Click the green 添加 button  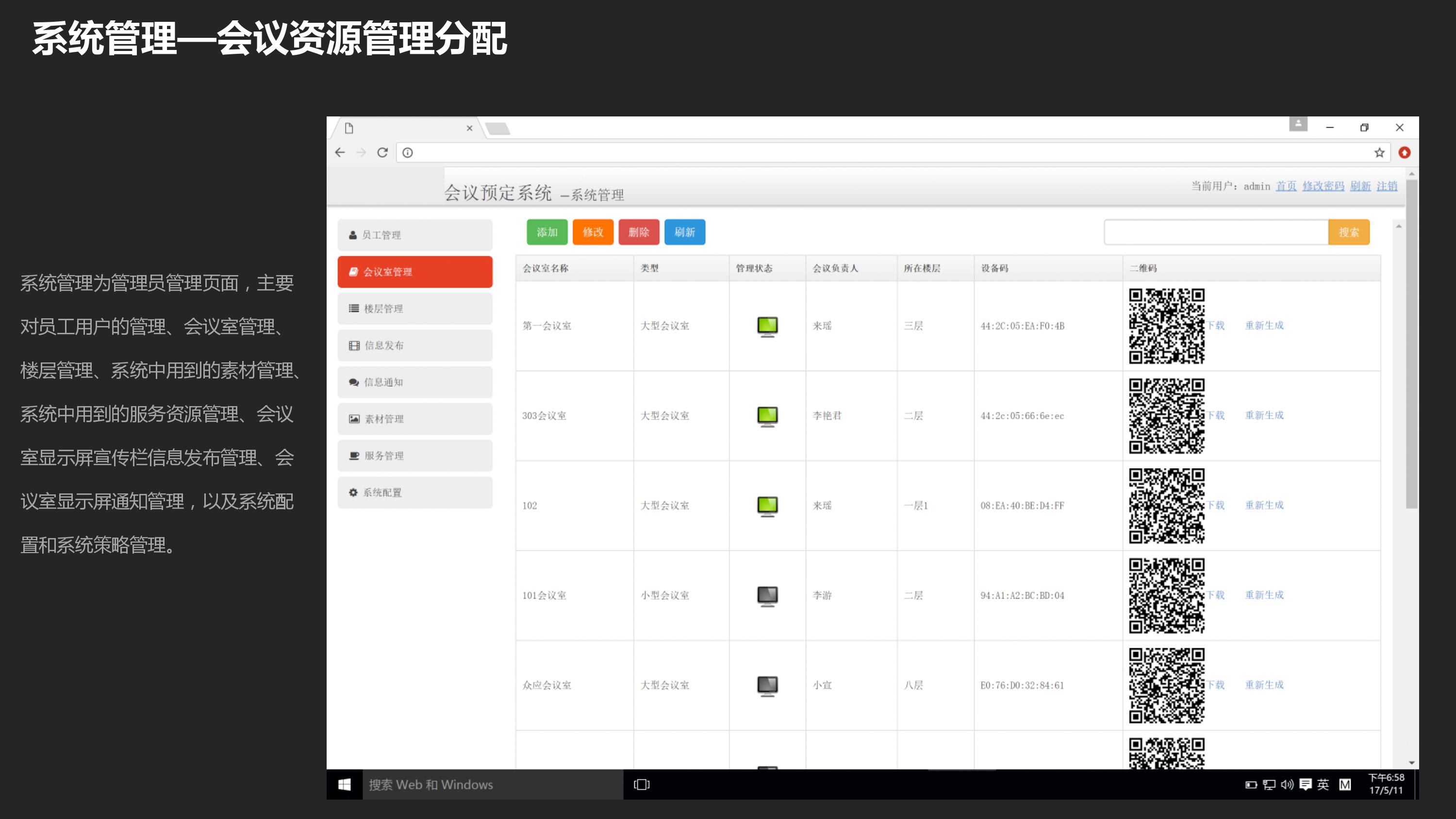click(547, 232)
